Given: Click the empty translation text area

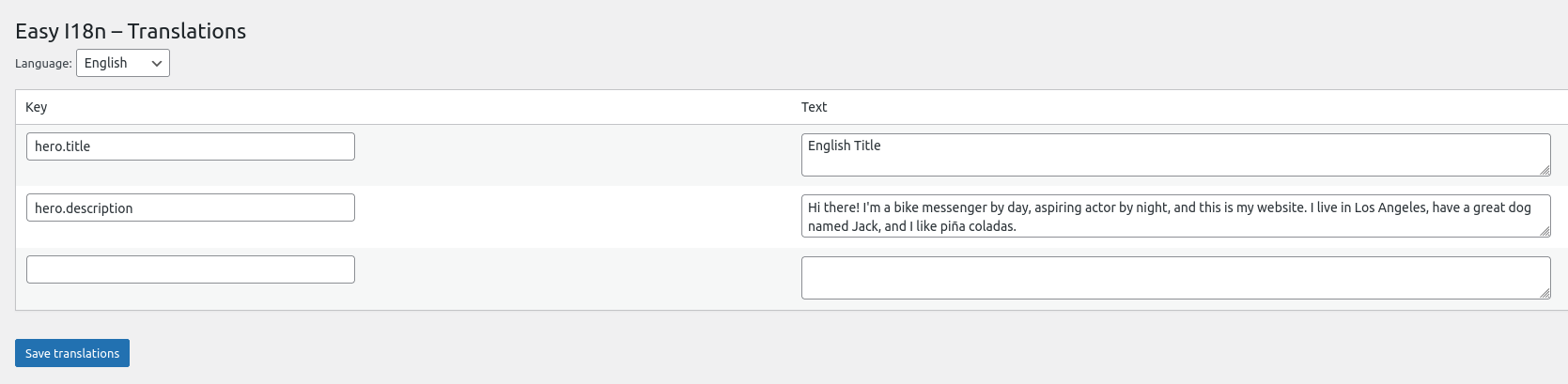Looking at the screenshot, I should pos(1174,278).
